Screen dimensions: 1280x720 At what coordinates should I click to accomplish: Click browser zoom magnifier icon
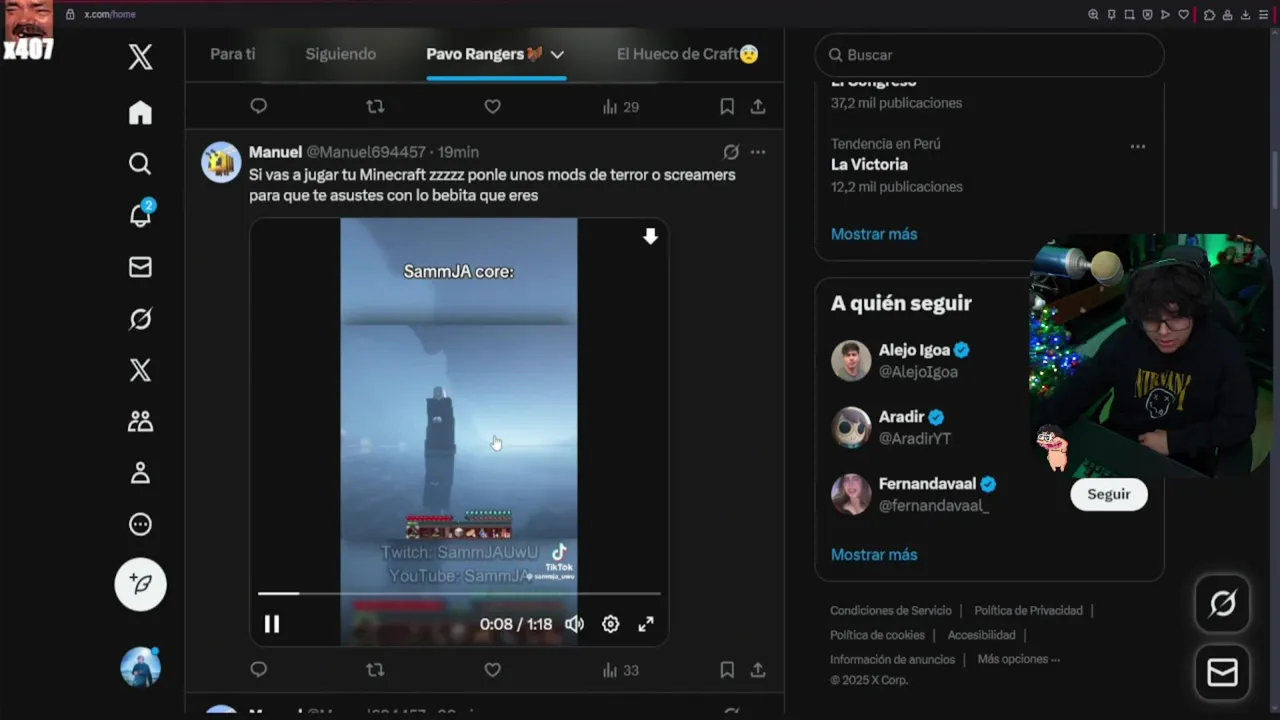tap(1093, 14)
